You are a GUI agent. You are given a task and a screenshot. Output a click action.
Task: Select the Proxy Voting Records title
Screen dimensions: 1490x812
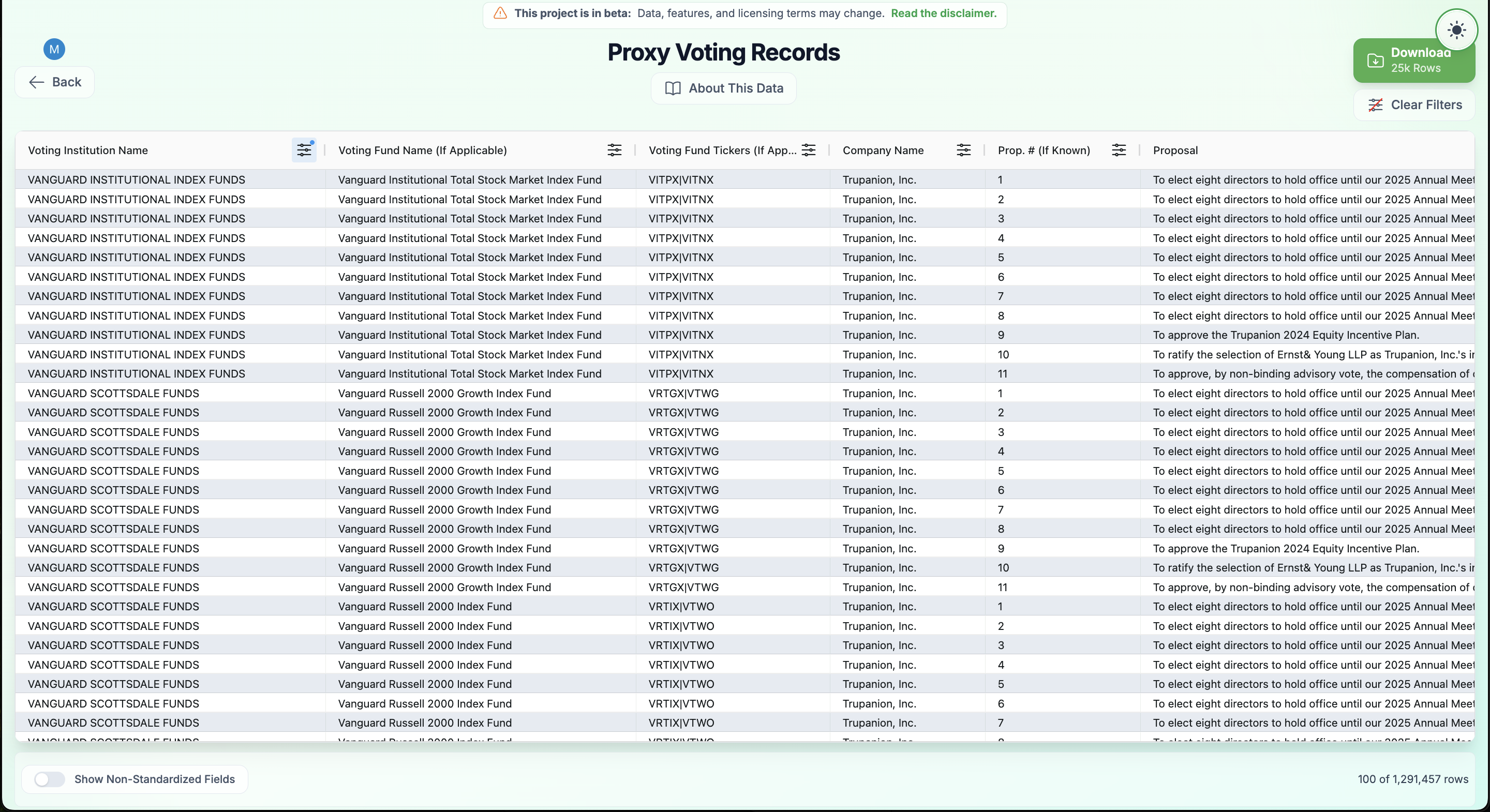pos(723,52)
